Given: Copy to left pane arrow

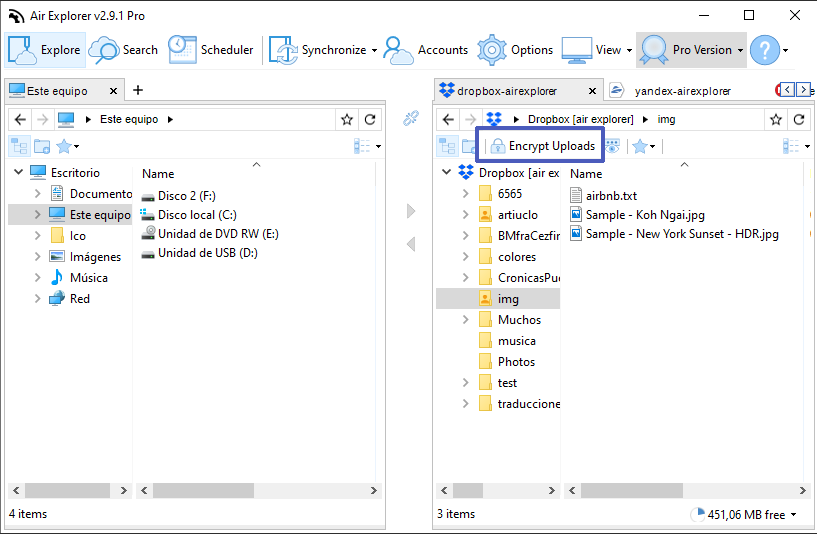Looking at the screenshot, I should pos(411,244).
